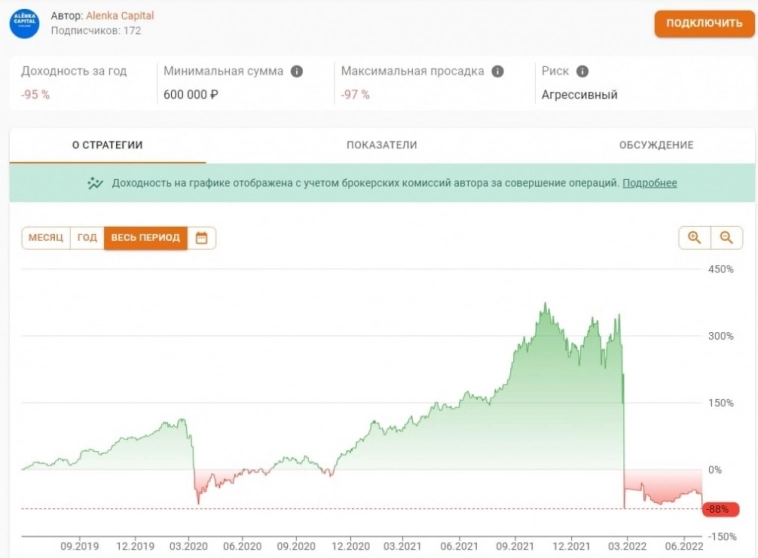Click the red -88% value marker
This screenshot has height=558, width=758.
(x=719, y=509)
